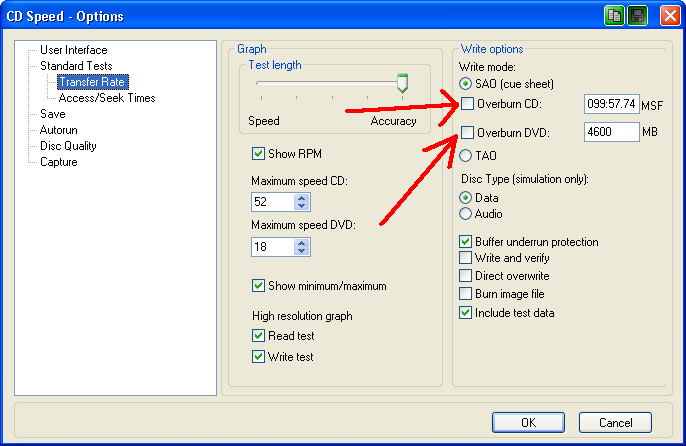Toggle the Show RPM checkbox
Image resolution: width=686 pixels, height=446 pixels.
coord(259,154)
